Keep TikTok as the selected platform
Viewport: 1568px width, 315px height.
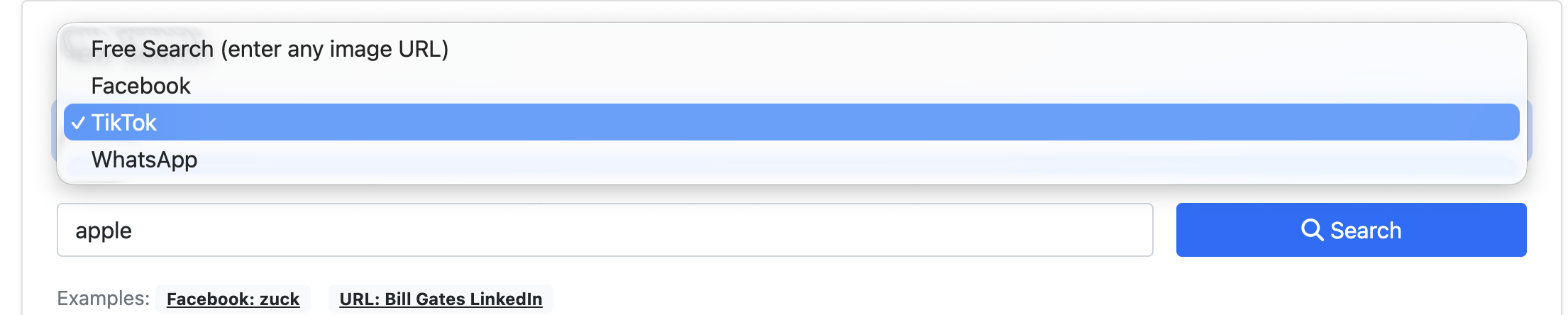click(791, 122)
